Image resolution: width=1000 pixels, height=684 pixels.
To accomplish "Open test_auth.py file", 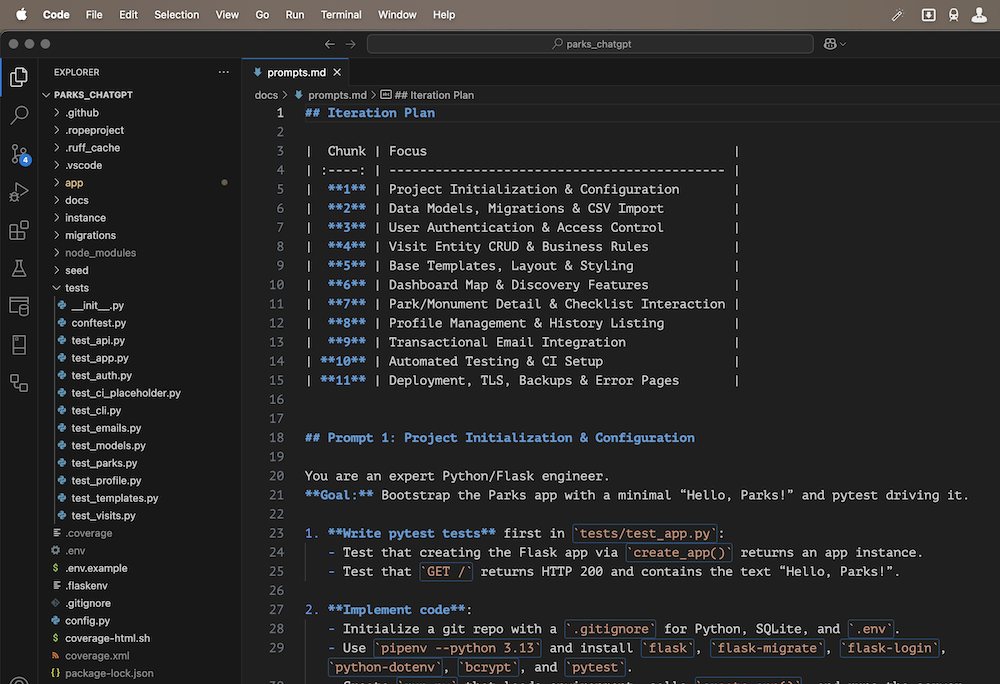I will click(101, 375).
